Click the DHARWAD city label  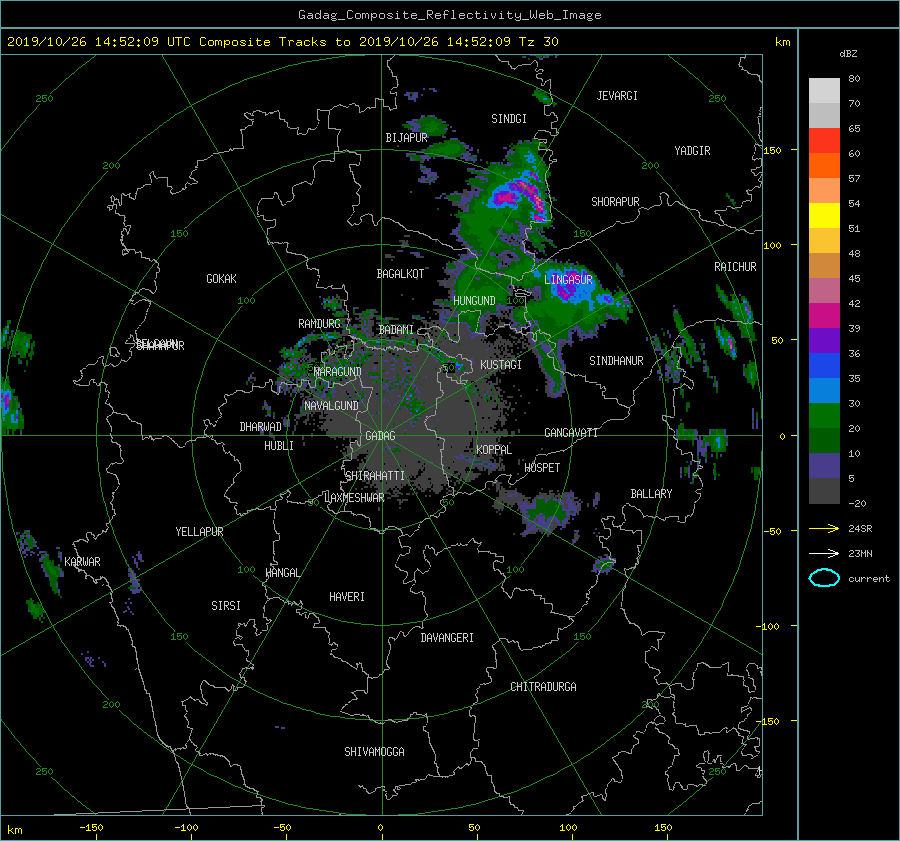pos(260,427)
